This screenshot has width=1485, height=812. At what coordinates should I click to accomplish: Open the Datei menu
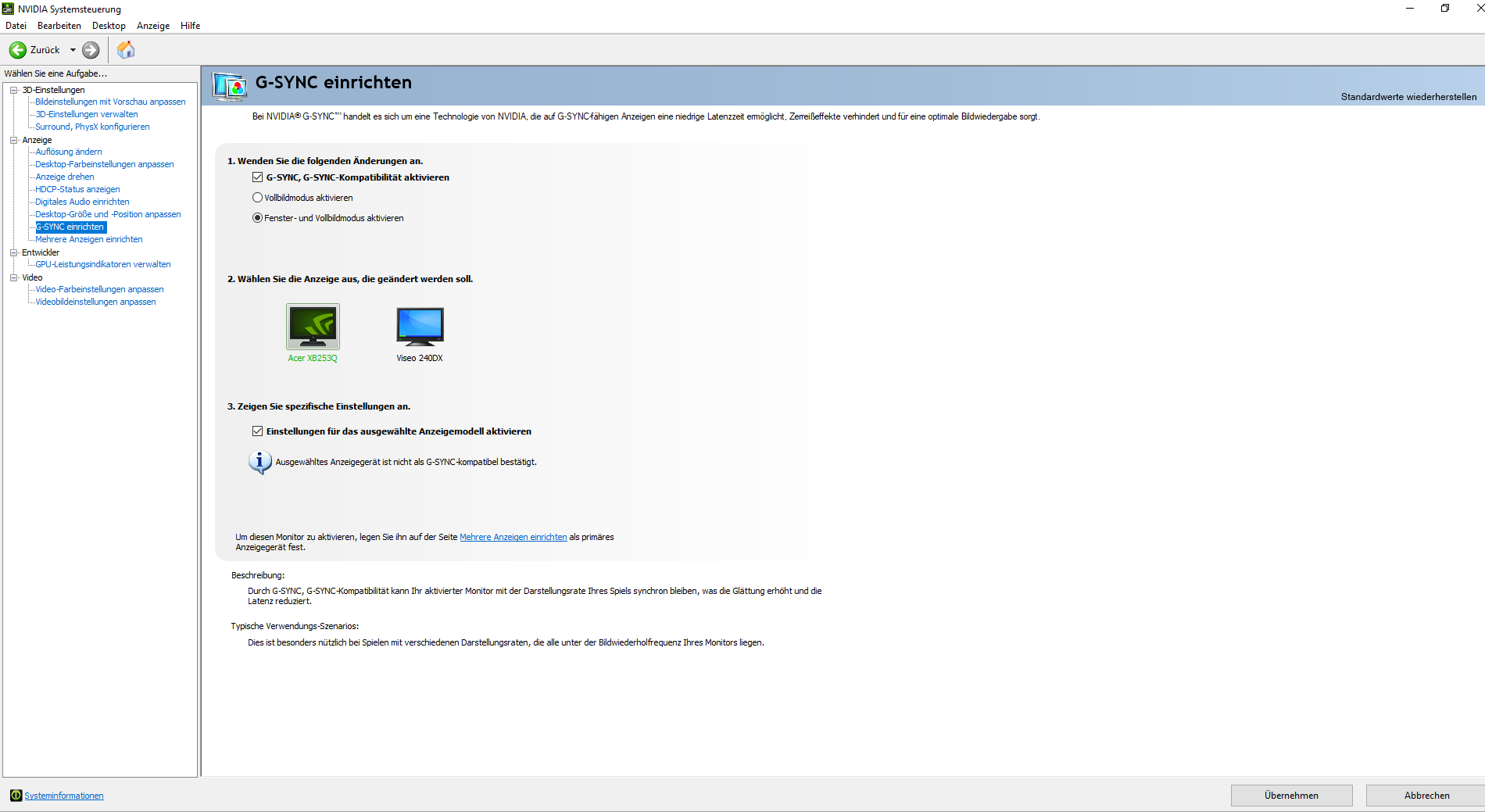[x=16, y=26]
